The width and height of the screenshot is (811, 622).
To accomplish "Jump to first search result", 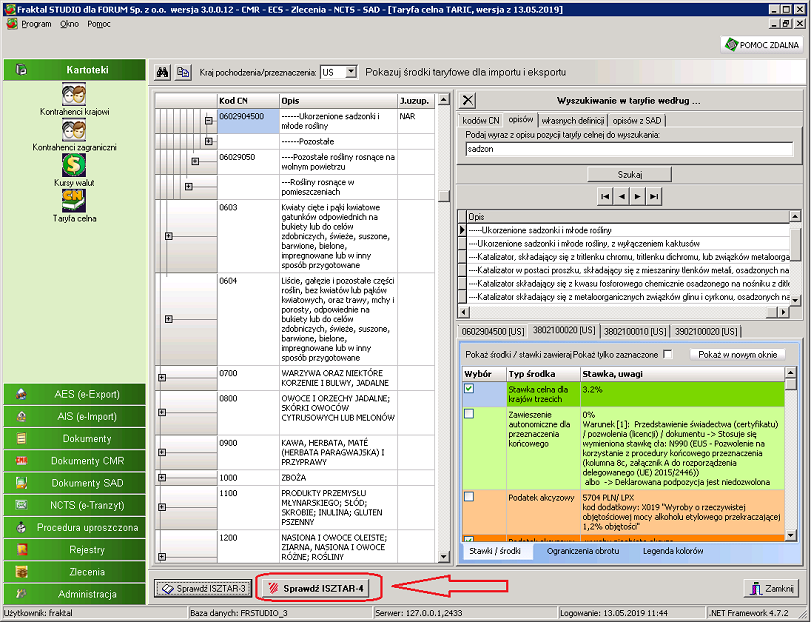I will [x=605, y=196].
